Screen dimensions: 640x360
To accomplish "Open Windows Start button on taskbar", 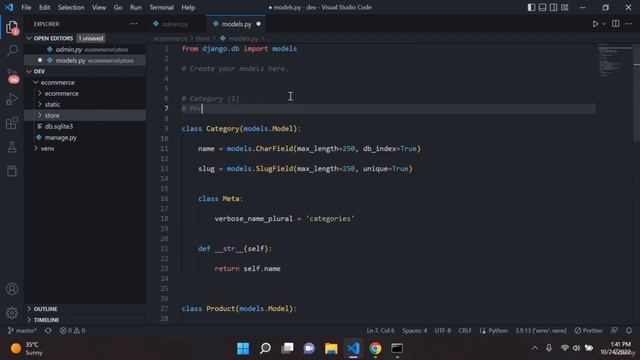I will 243,349.
